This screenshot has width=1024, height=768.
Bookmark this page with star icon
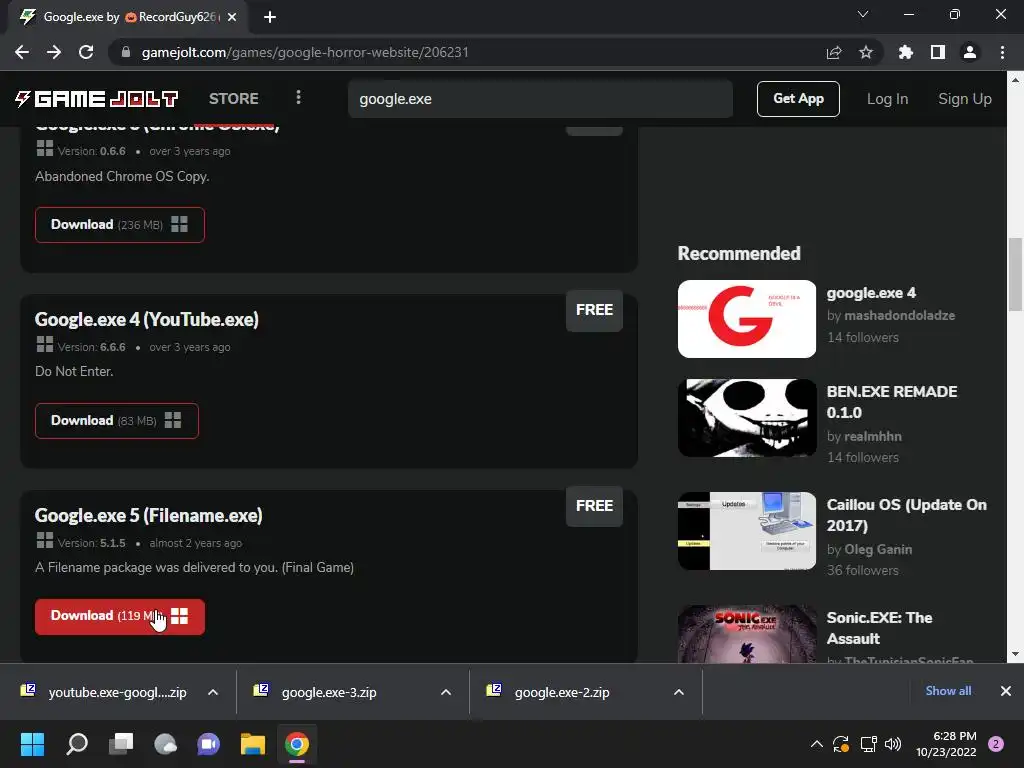point(866,52)
